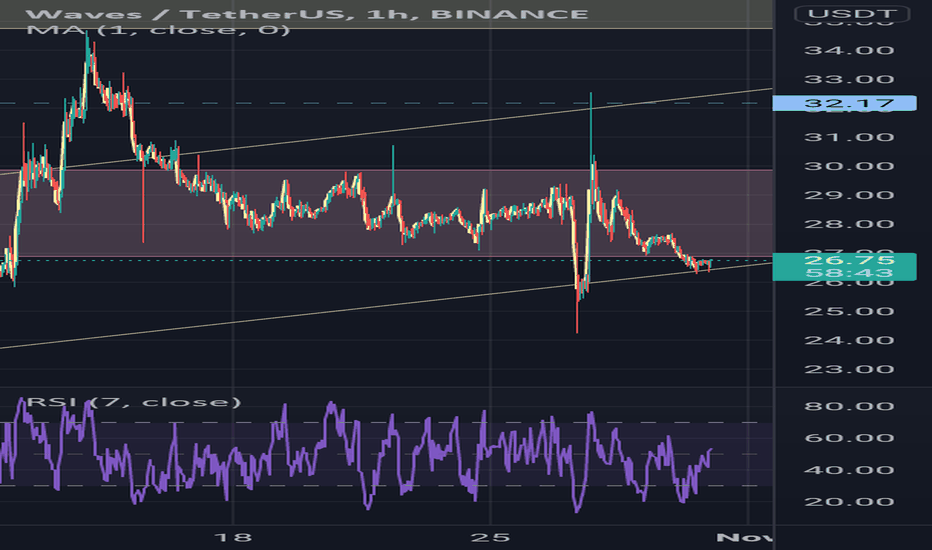This screenshot has height=550, width=932.
Task: Select the purple RSI line
Action: click(357, 455)
